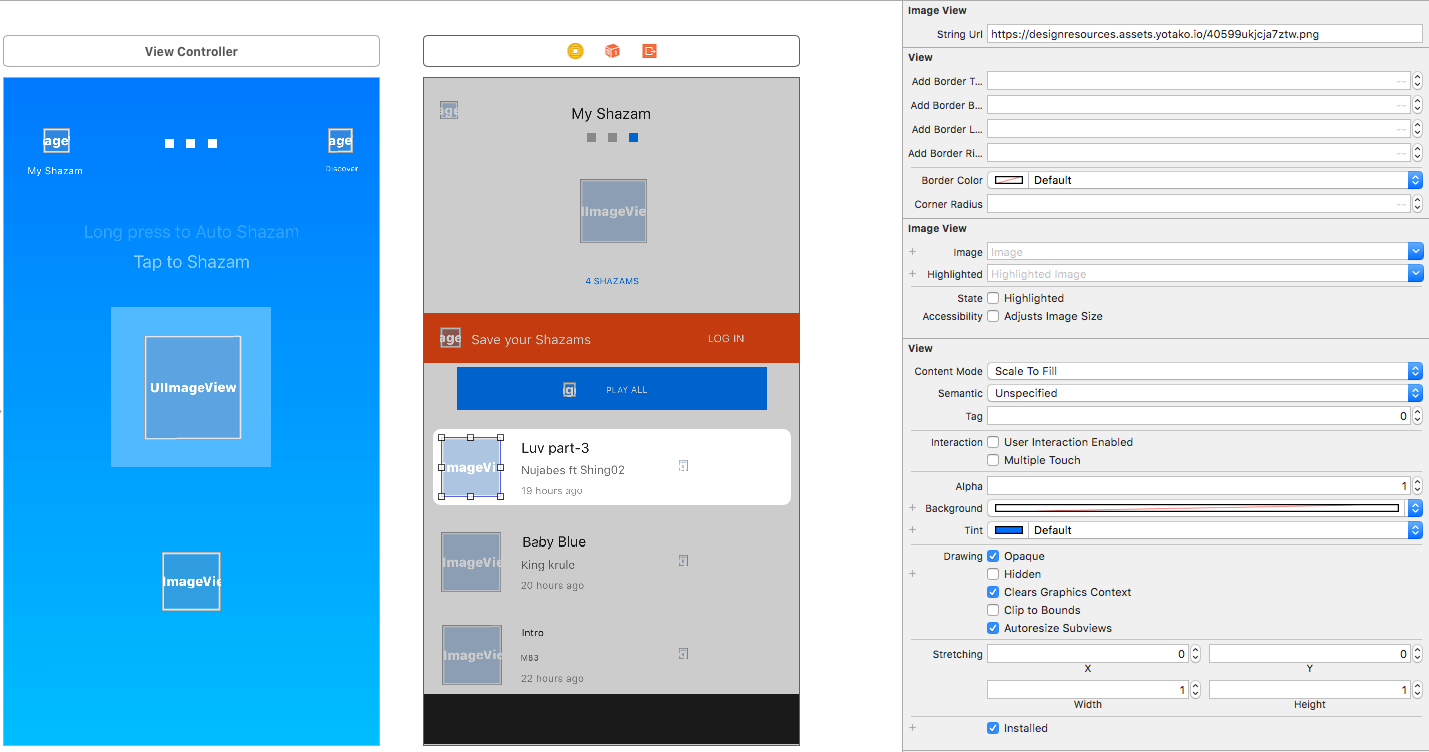This screenshot has height=752, width=1429.
Task: Click the yellow View Controller dock icon
Action: coord(575,51)
